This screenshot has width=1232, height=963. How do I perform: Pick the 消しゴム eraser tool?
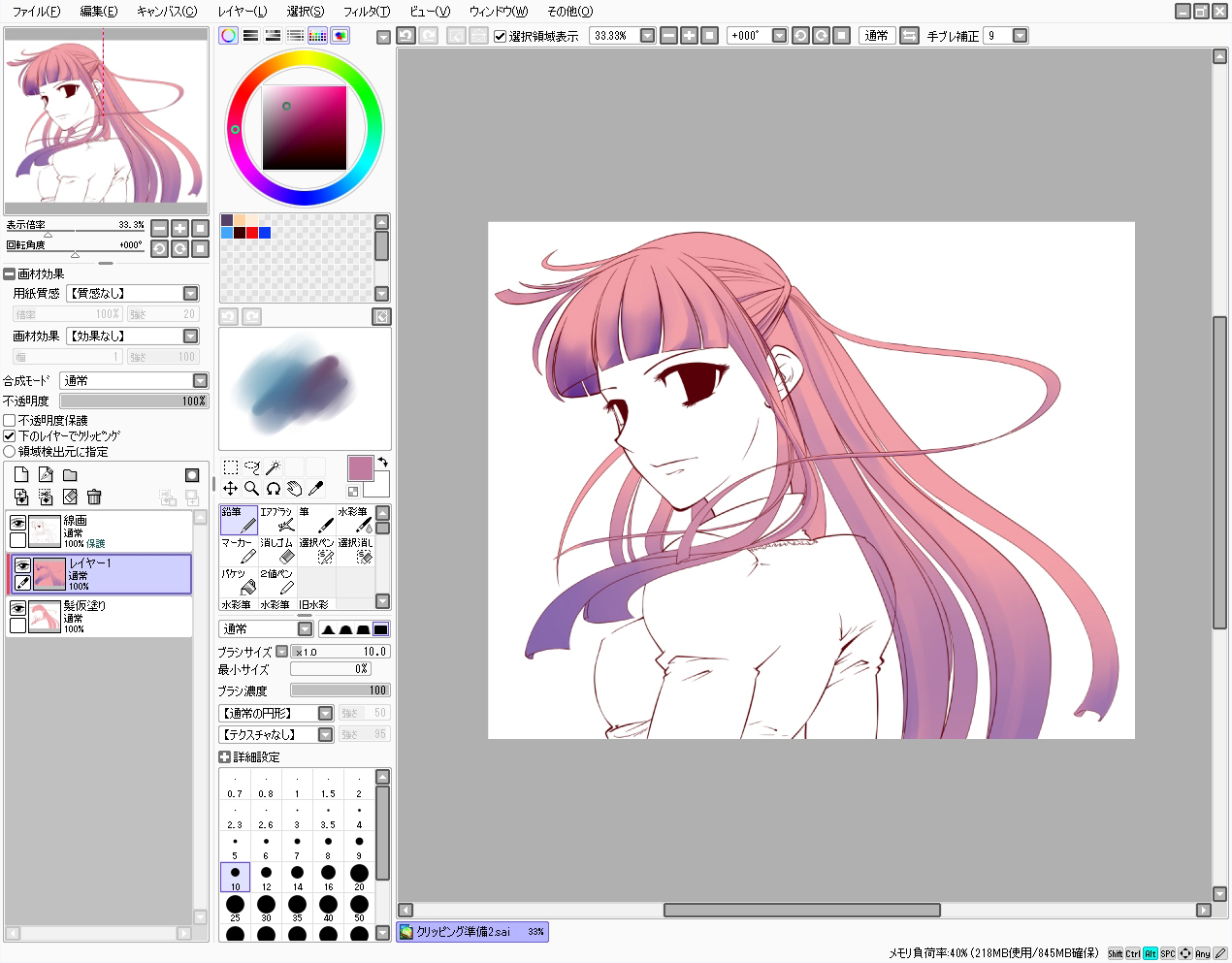click(x=277, y=551)
